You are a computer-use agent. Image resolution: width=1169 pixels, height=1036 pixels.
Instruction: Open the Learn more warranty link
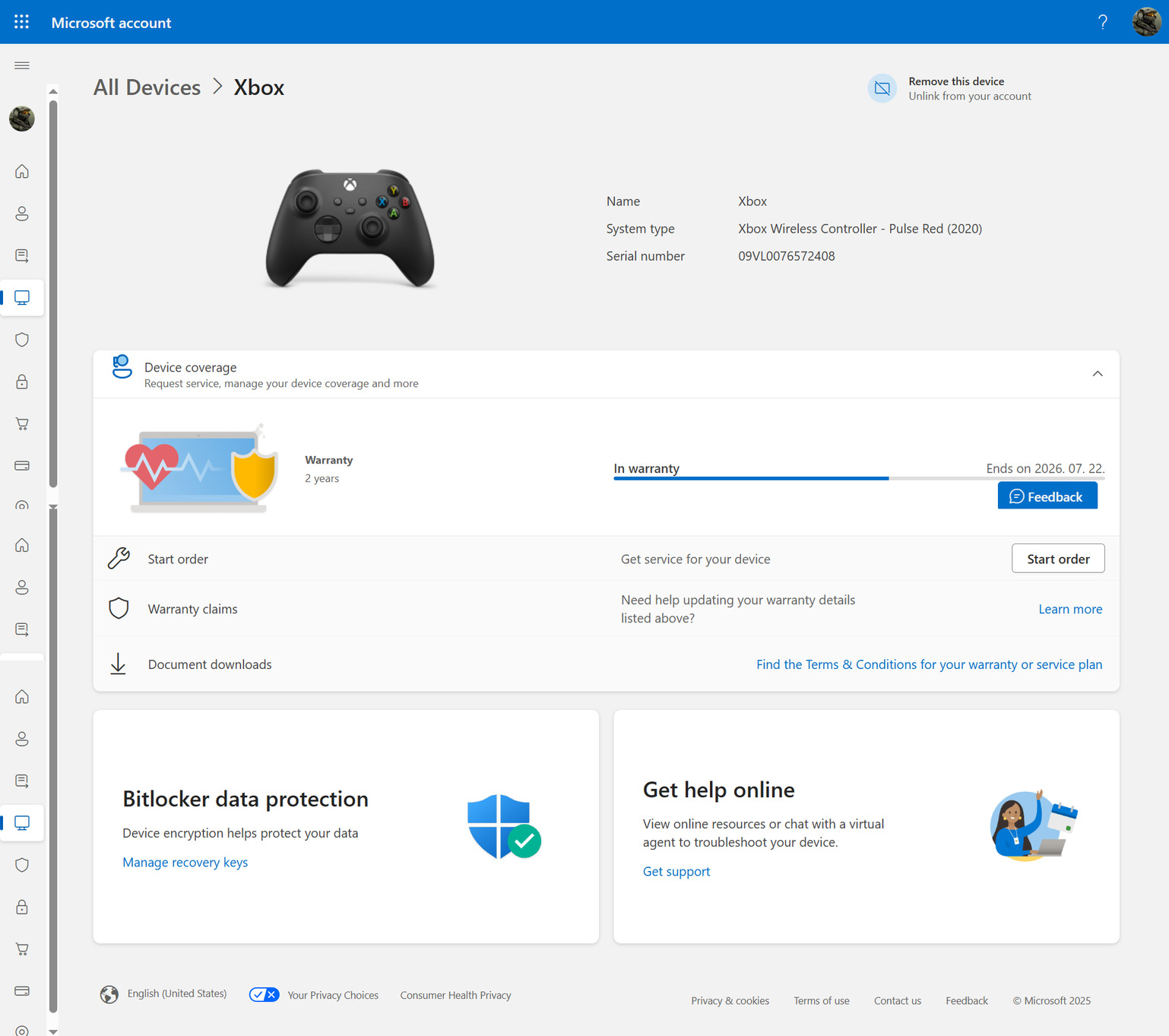coord(1070,609)
